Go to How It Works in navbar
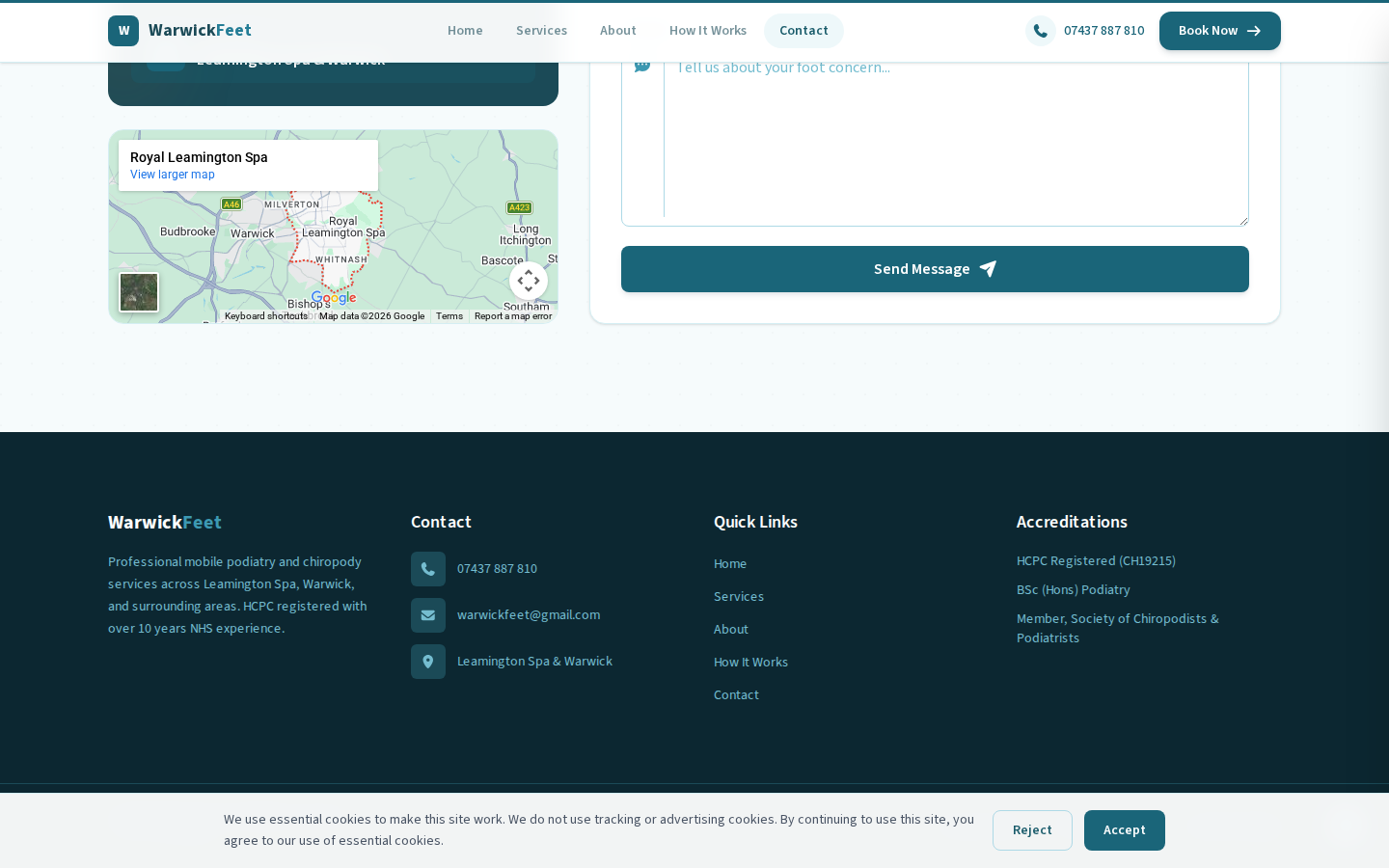1389x868 pixels. [708, 31]
